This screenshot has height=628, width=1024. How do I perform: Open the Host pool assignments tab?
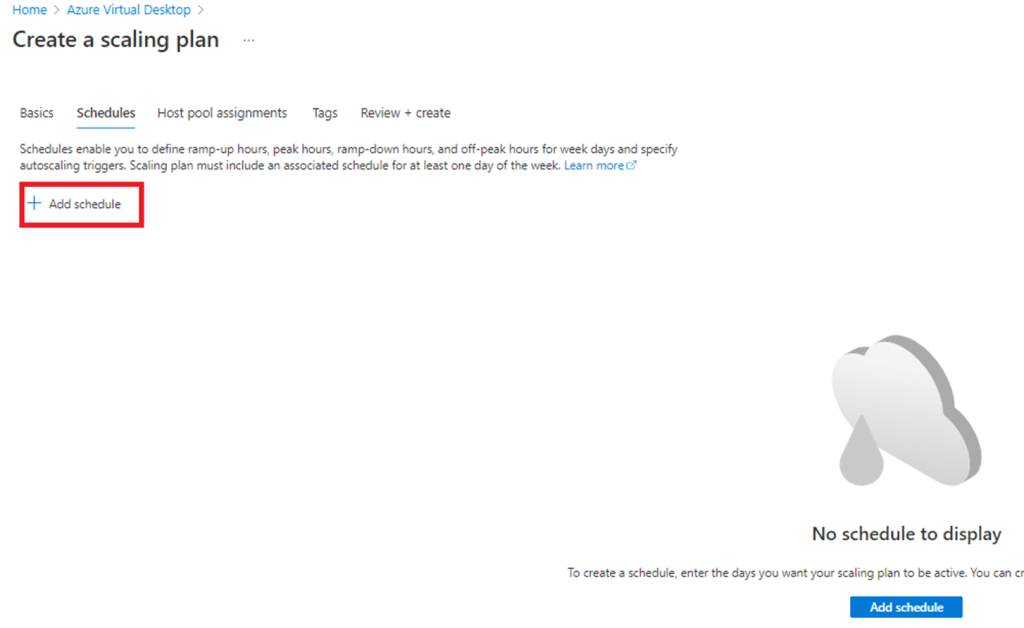point(222,113)
